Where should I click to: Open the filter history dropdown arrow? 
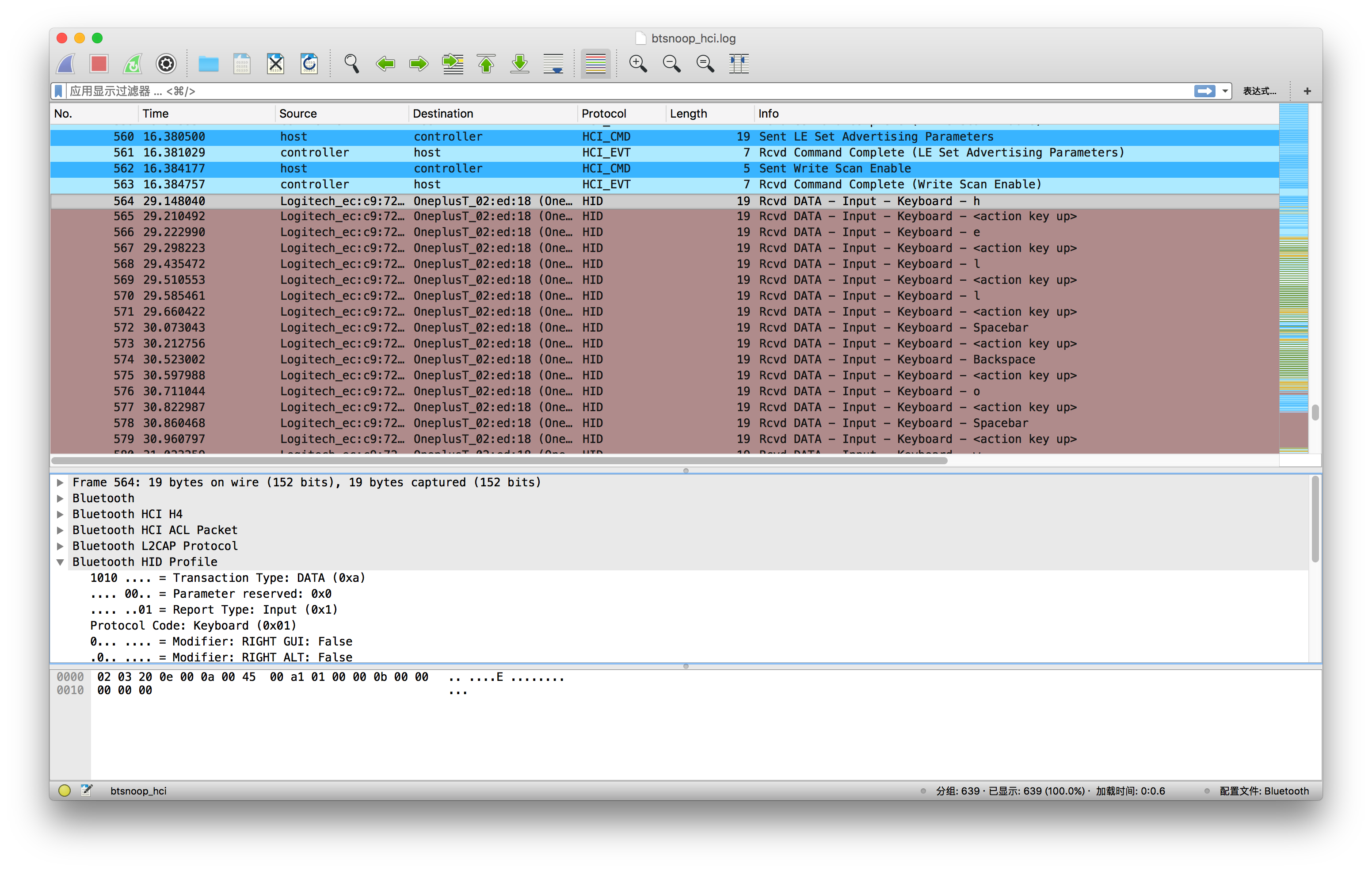tap(1225, 91)
